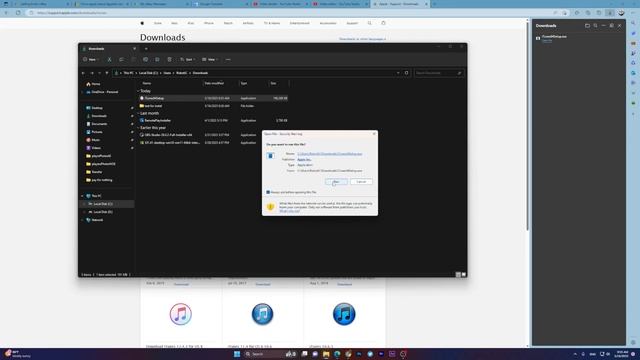Click Open file link under iTunes64Setup.exe in browser panel
The image size is (640, 360).
pyautogui.click(x=547, y=40)
